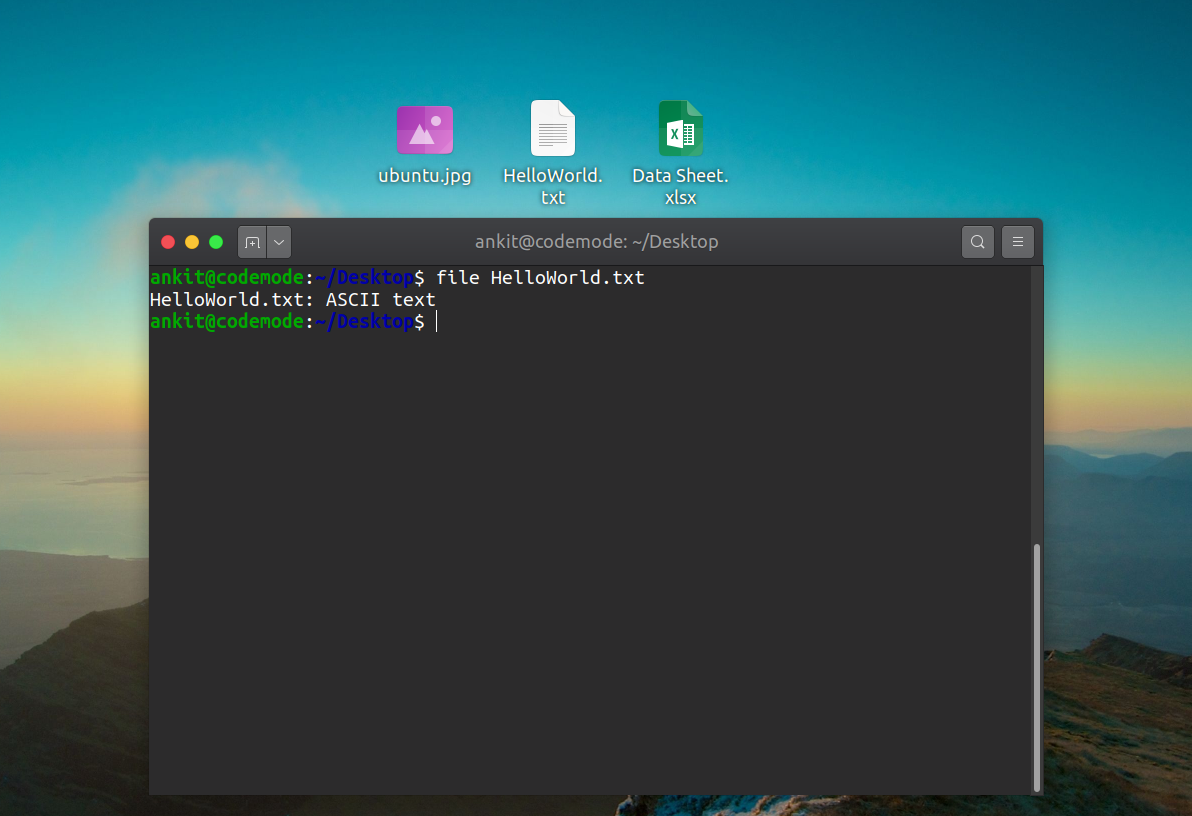Open the terminal hamburger menu

(x=1018, y=242)
